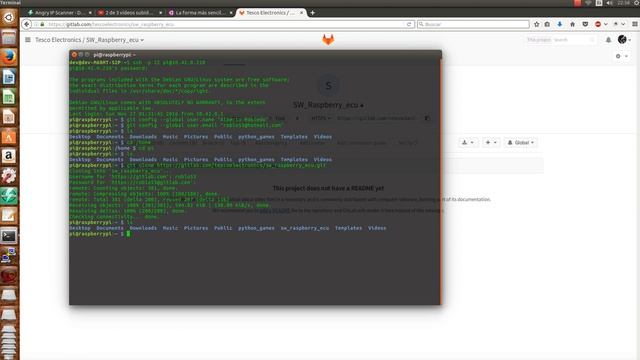The height and width of the screenshot is (360, 640).
Task: Click the site security padlock icon
Action: pos(42,24)
